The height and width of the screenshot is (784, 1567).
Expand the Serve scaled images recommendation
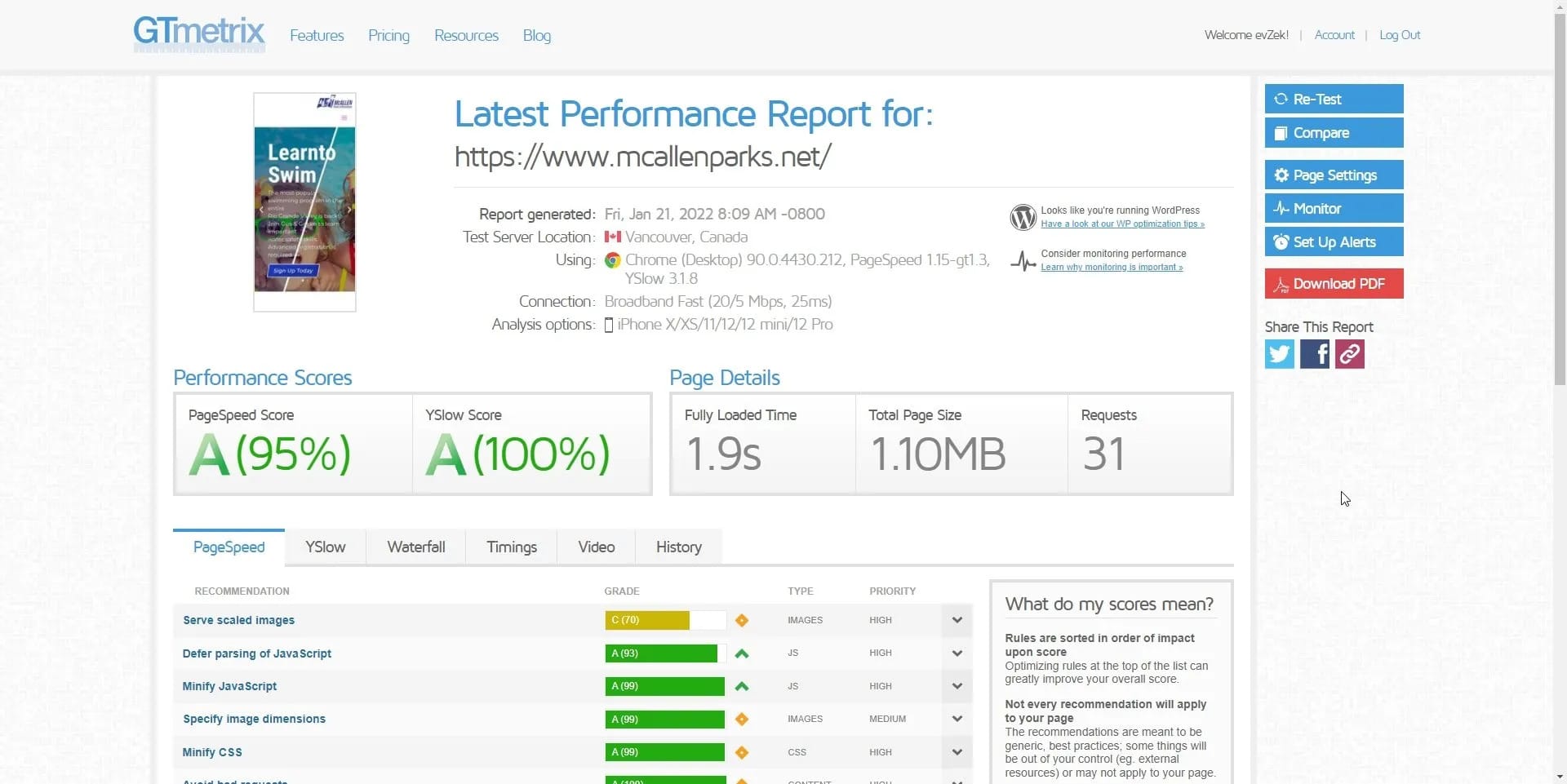[957, 620]
